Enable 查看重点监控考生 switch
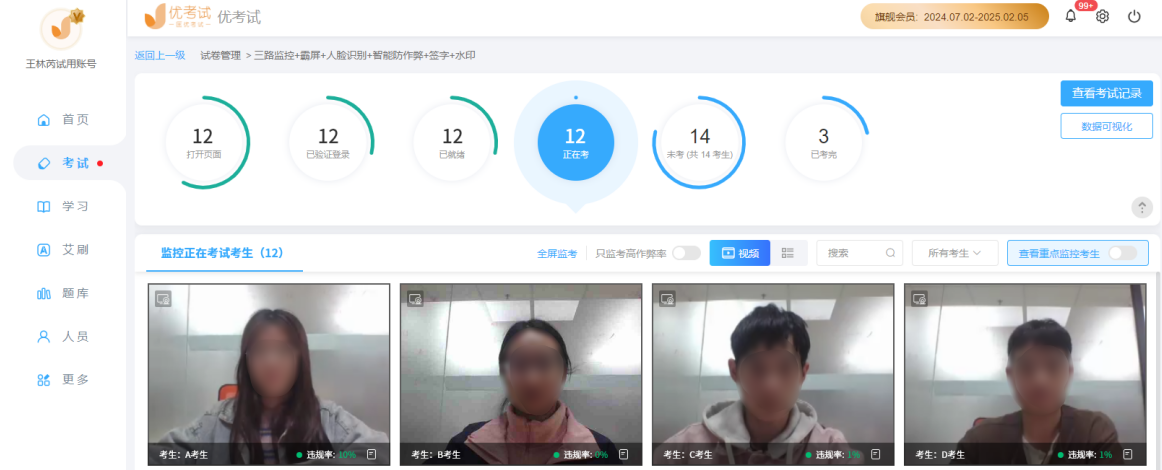1162x470 pixels. pos(1122,253)
